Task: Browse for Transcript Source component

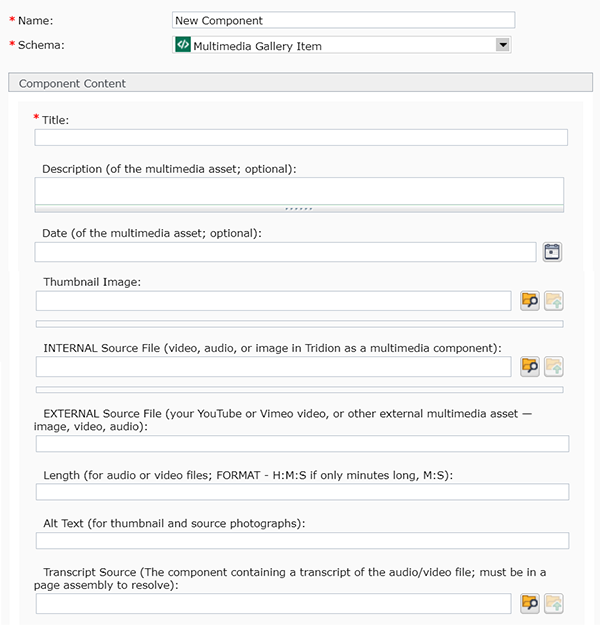Action: pos(530,603)
